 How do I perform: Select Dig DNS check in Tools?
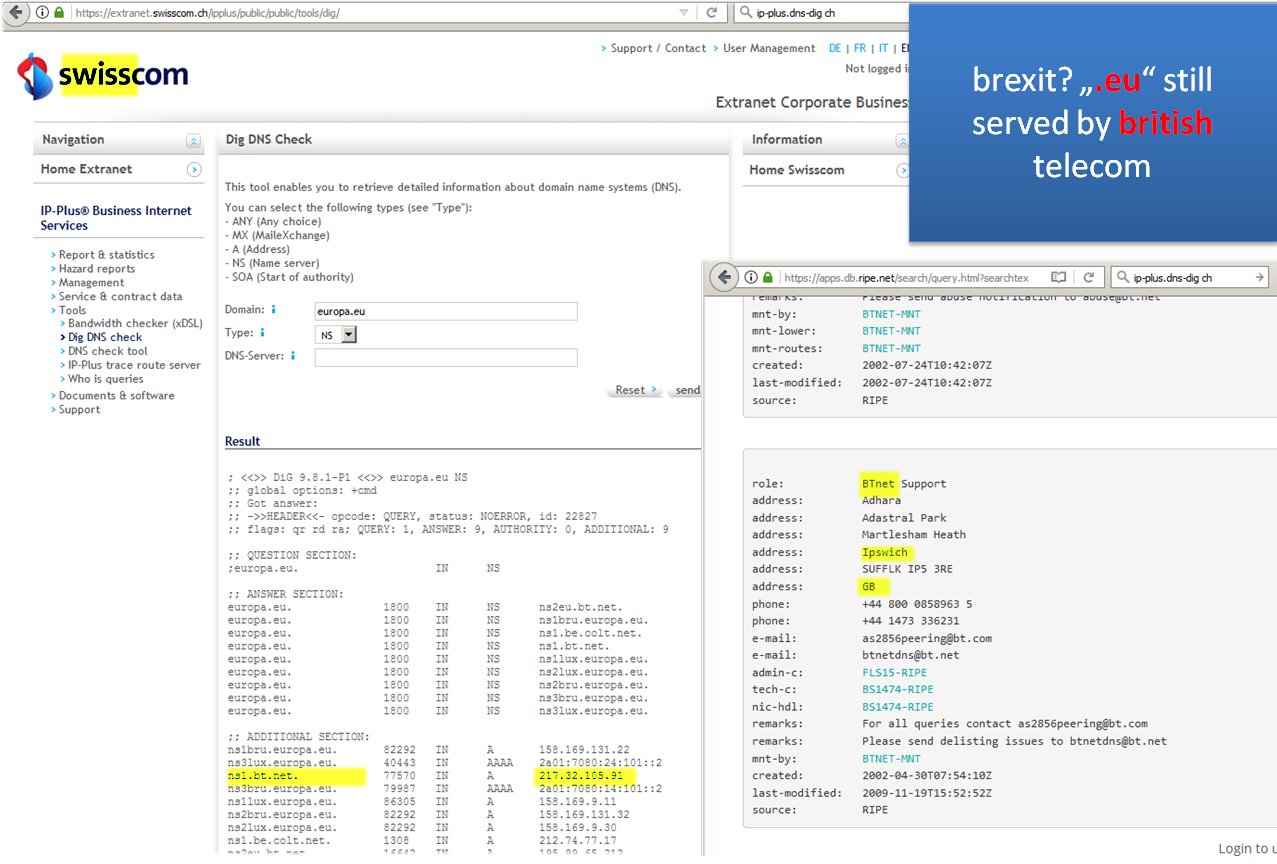pos(105,337)
